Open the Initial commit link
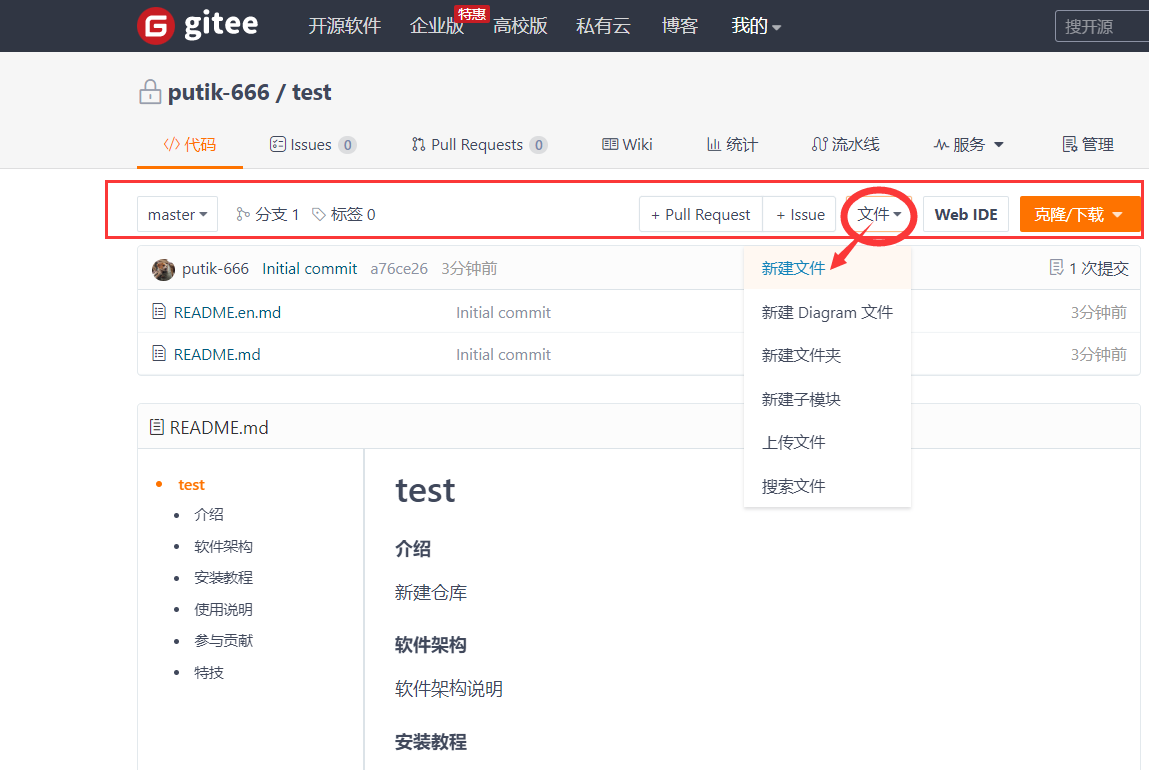Screen dimensions: 1149x770 pyautogui.click(x=309, y=269)
